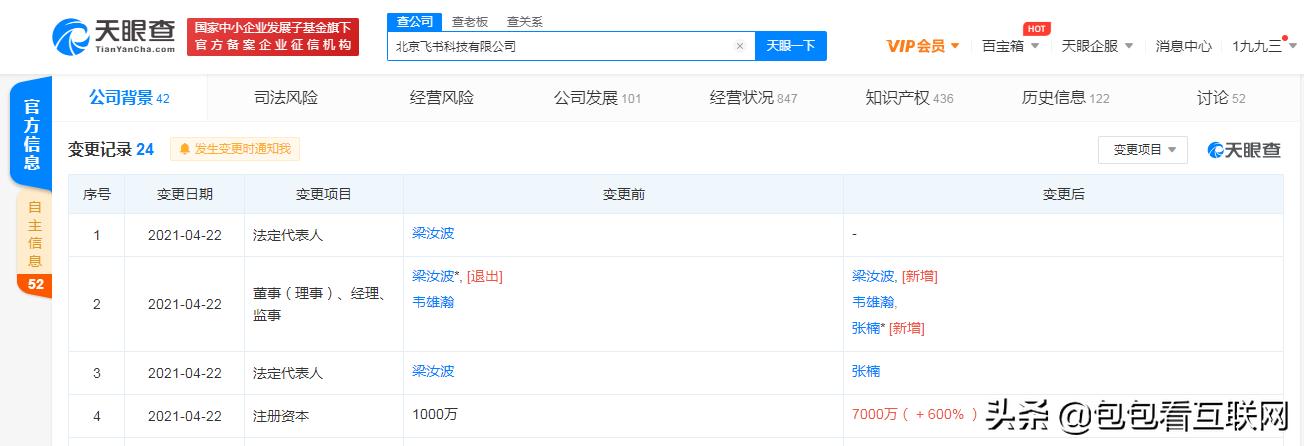Viewport: 1304px width, 446px height.
Task: Select the 自主信息 side tab
Action: tap(35, 235)
